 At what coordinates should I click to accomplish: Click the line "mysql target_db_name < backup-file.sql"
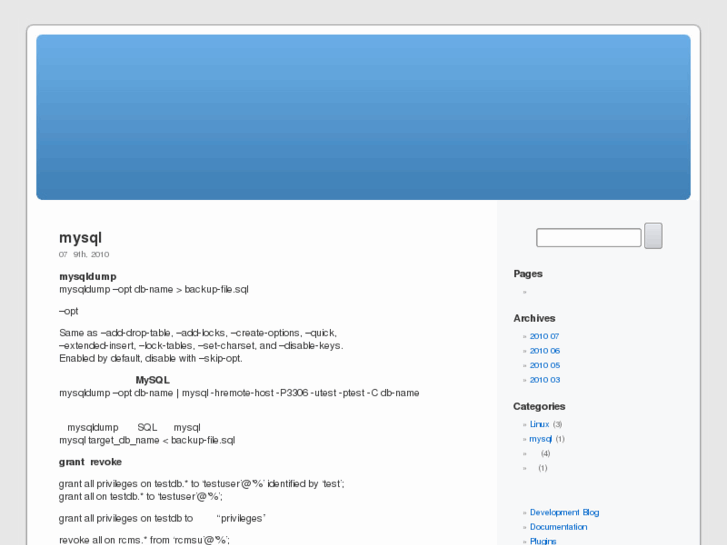click(x=147, y=440)
